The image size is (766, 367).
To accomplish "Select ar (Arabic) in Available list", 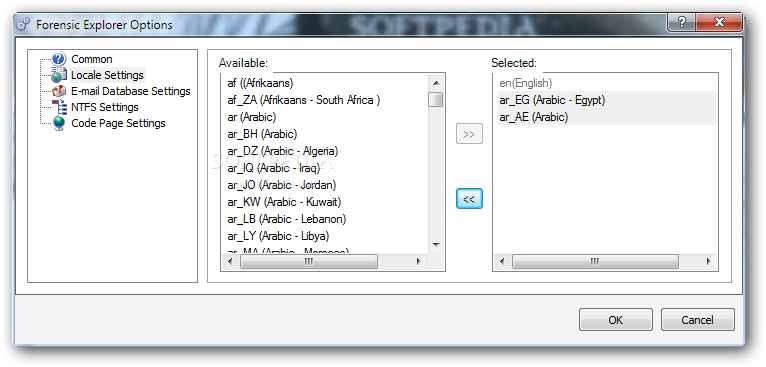I will [x=252, y=117].
